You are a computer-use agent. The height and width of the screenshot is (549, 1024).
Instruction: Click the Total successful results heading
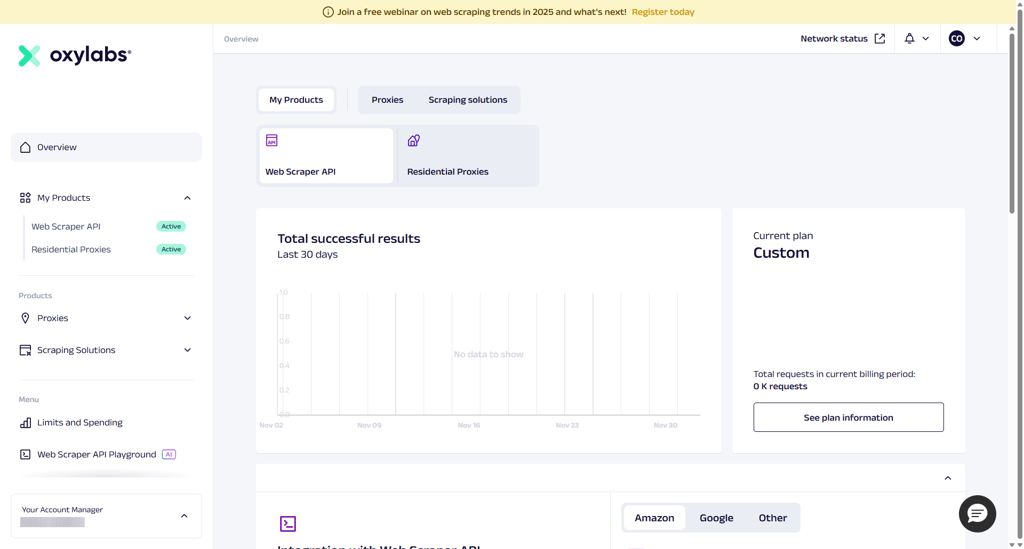click(x=349, y=239)
